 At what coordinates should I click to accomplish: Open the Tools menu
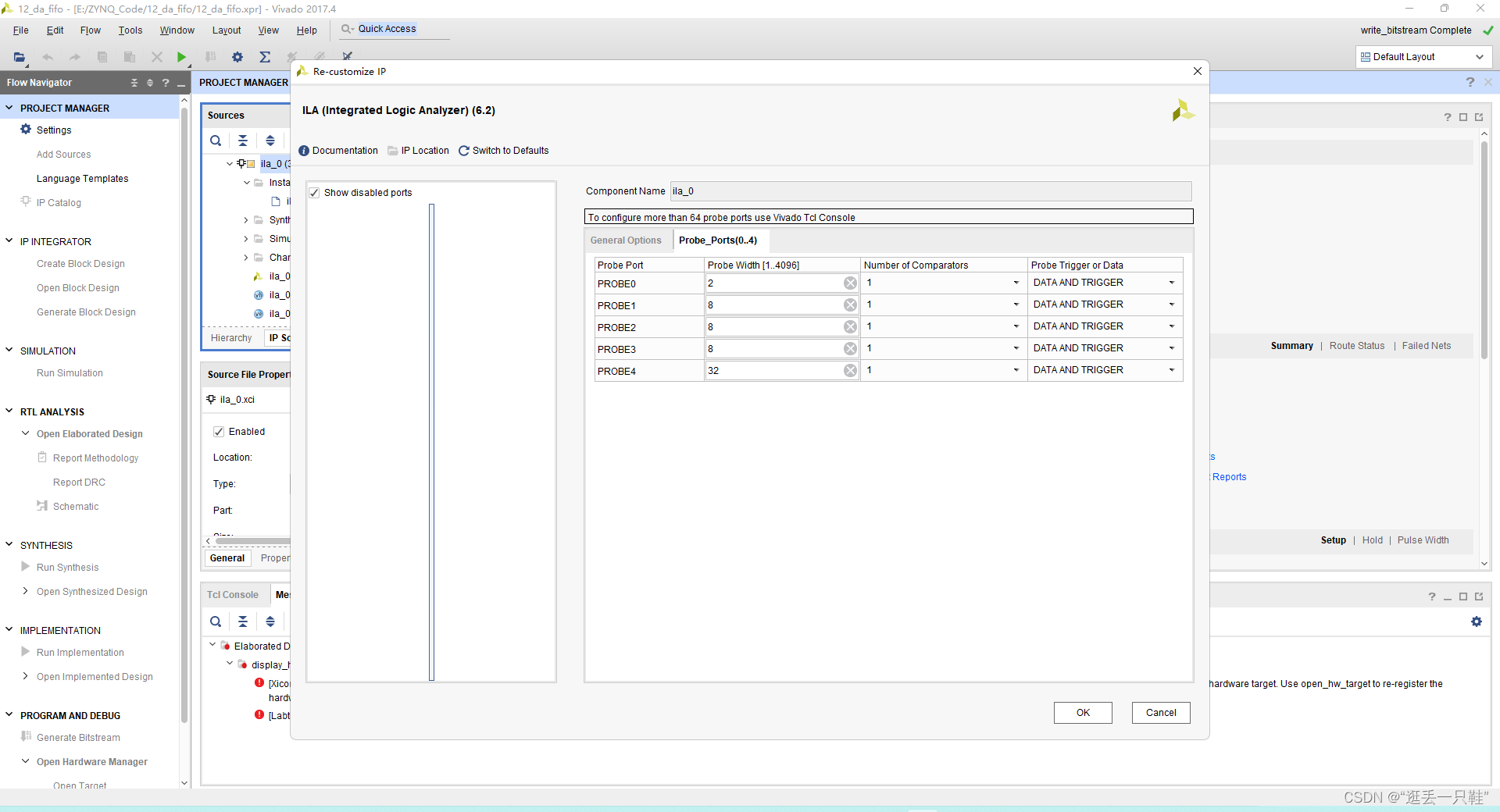tap(130, 30)
